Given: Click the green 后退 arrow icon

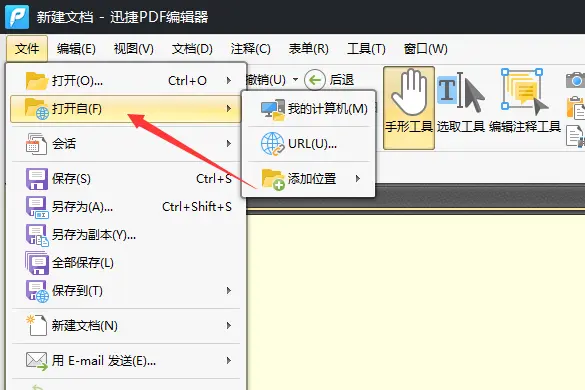Looking at the screenshot, I should tap(315, 80).
